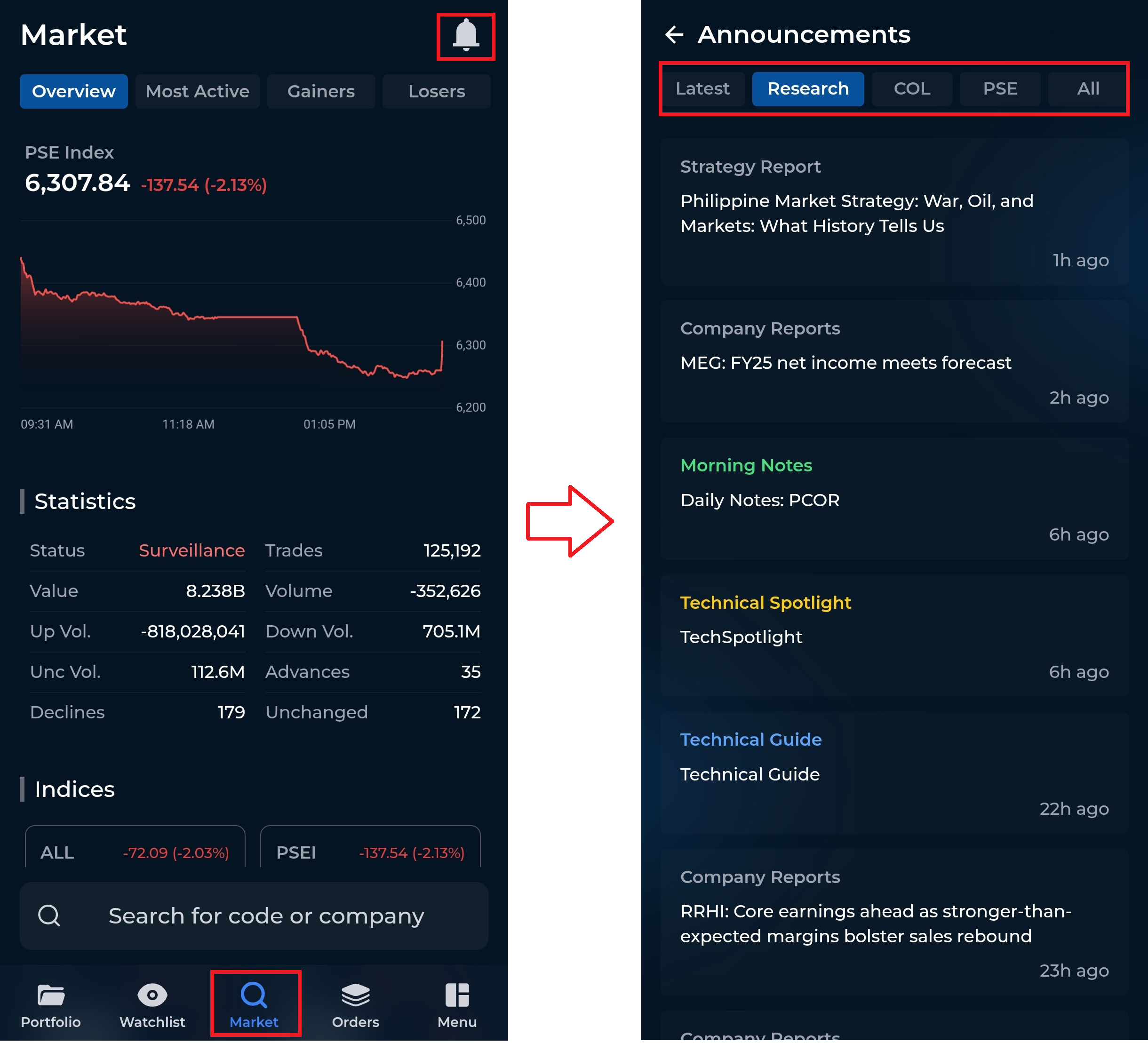
Task: Switch to the Most Active tab
Action: tap(197, 92)
